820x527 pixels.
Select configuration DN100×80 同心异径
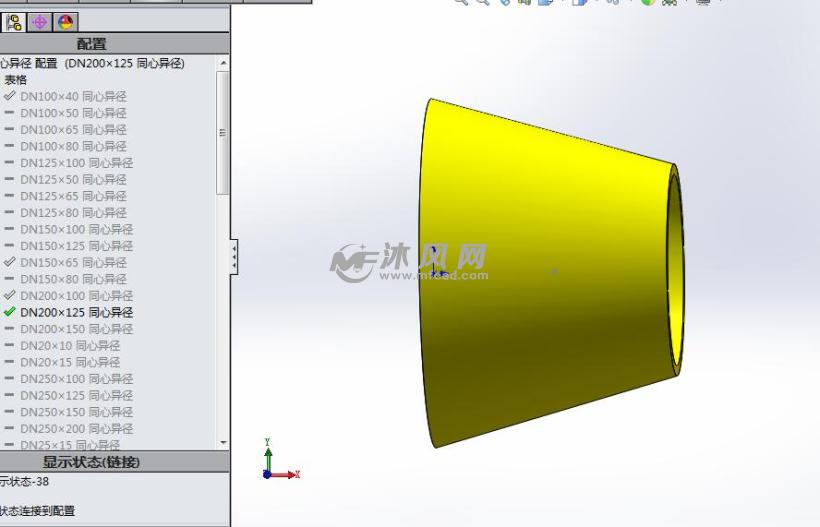(73, 146)
